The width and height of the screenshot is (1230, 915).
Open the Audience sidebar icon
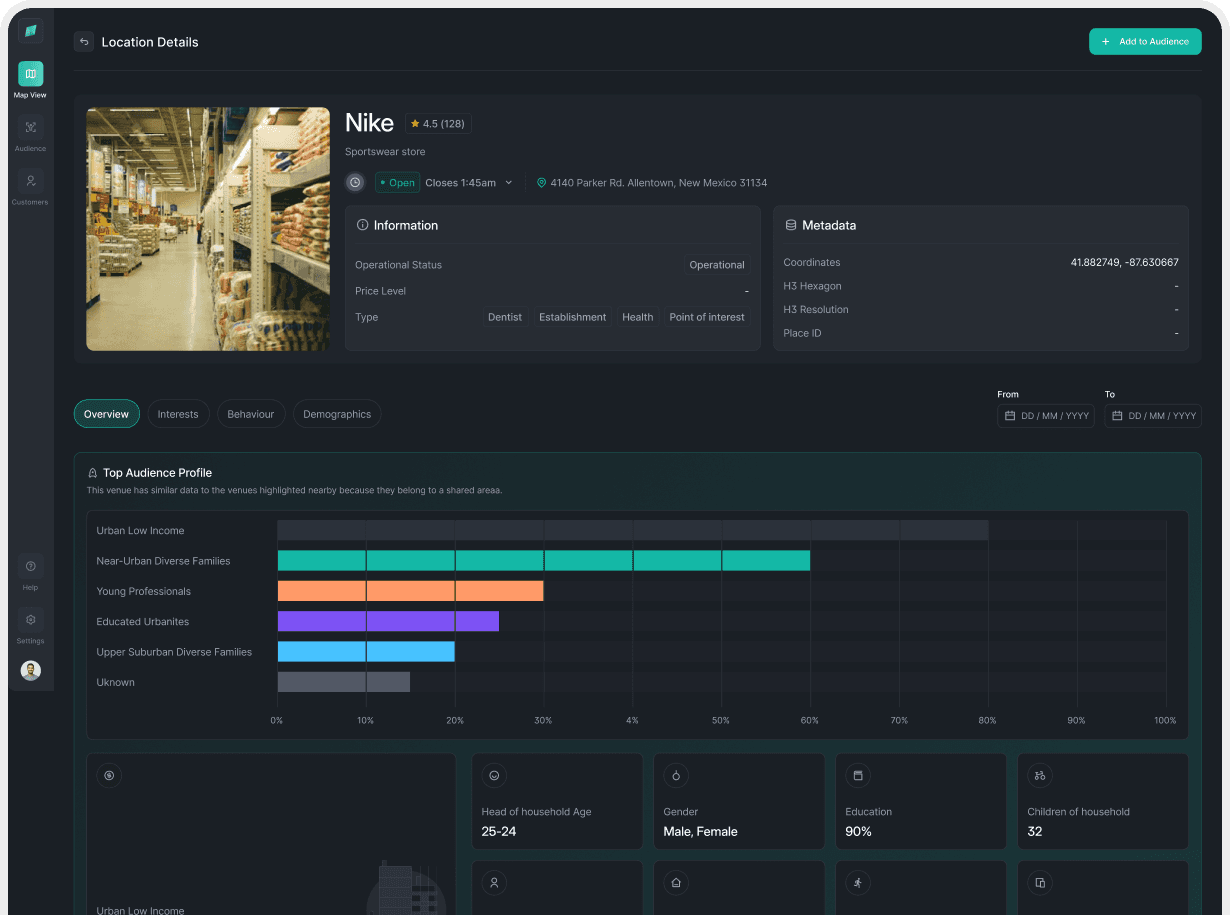point(30,128)
